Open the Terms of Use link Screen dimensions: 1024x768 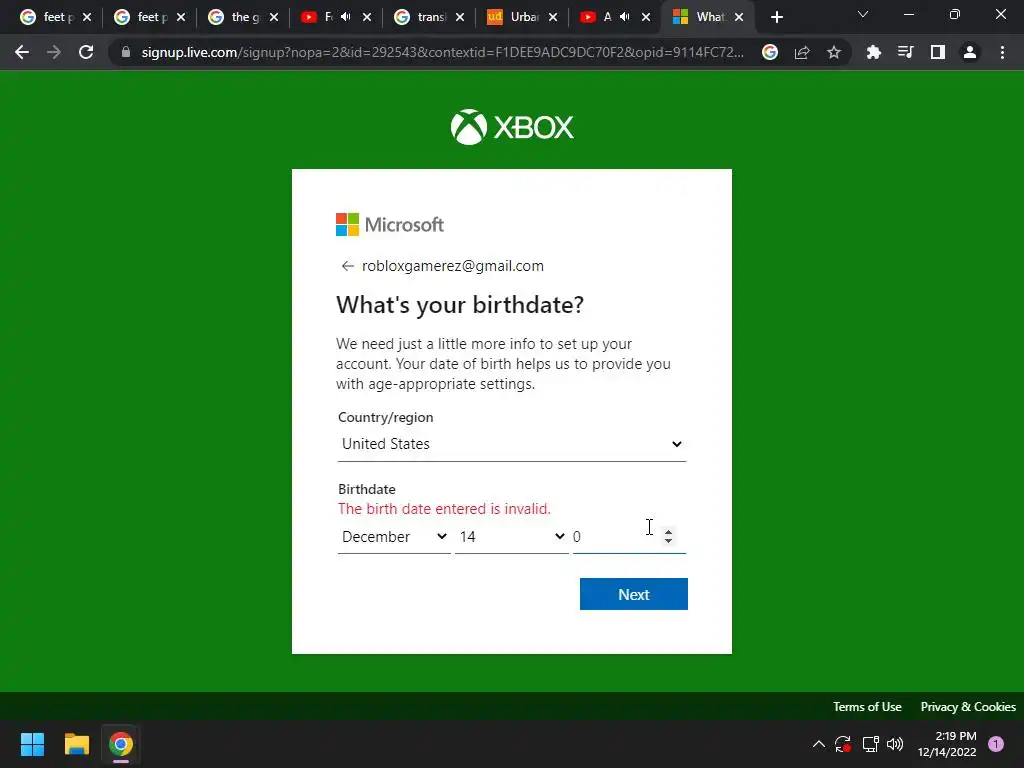[x=867, y=707]
